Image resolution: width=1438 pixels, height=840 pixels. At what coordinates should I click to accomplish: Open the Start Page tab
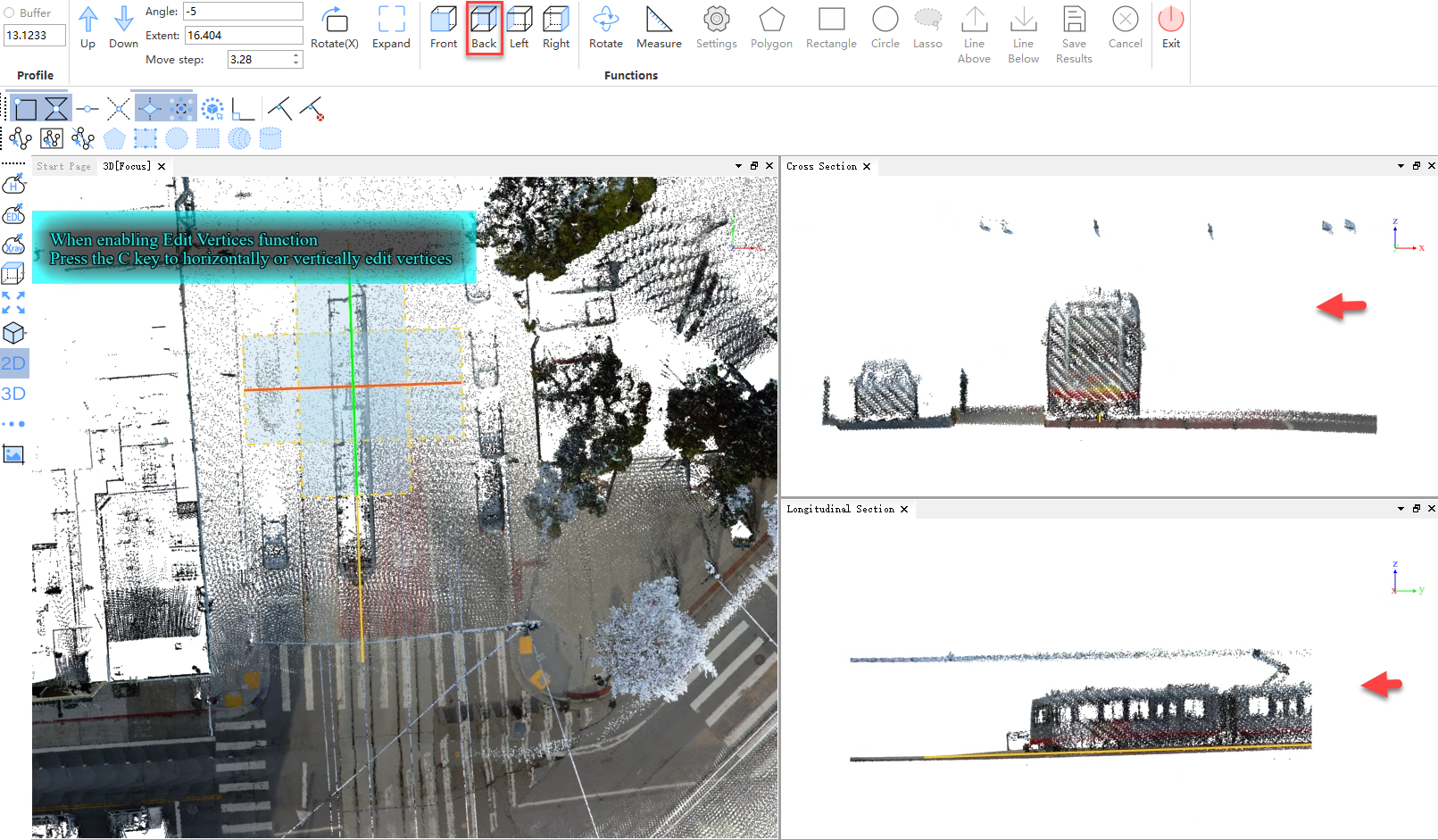pyautogui.click(x=63, y=166)
